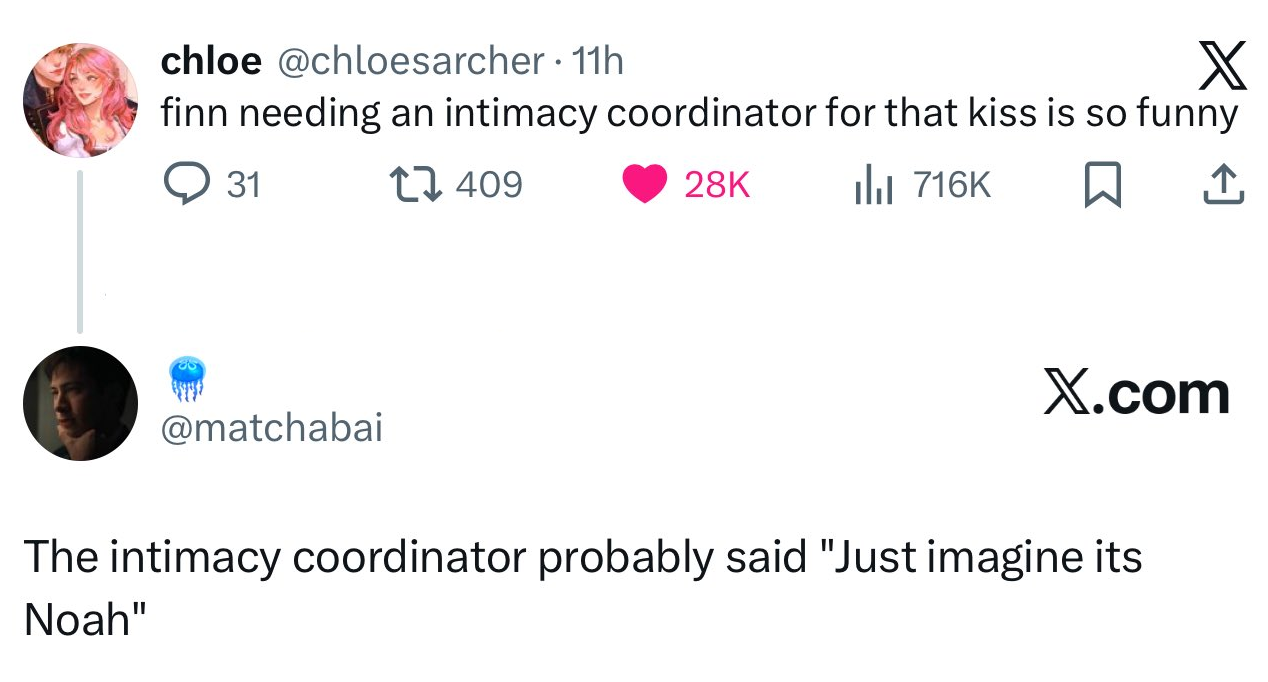The image size is (1268, 682).
Task: Click the X.com logo text
Action: (x=1136, y=393)
